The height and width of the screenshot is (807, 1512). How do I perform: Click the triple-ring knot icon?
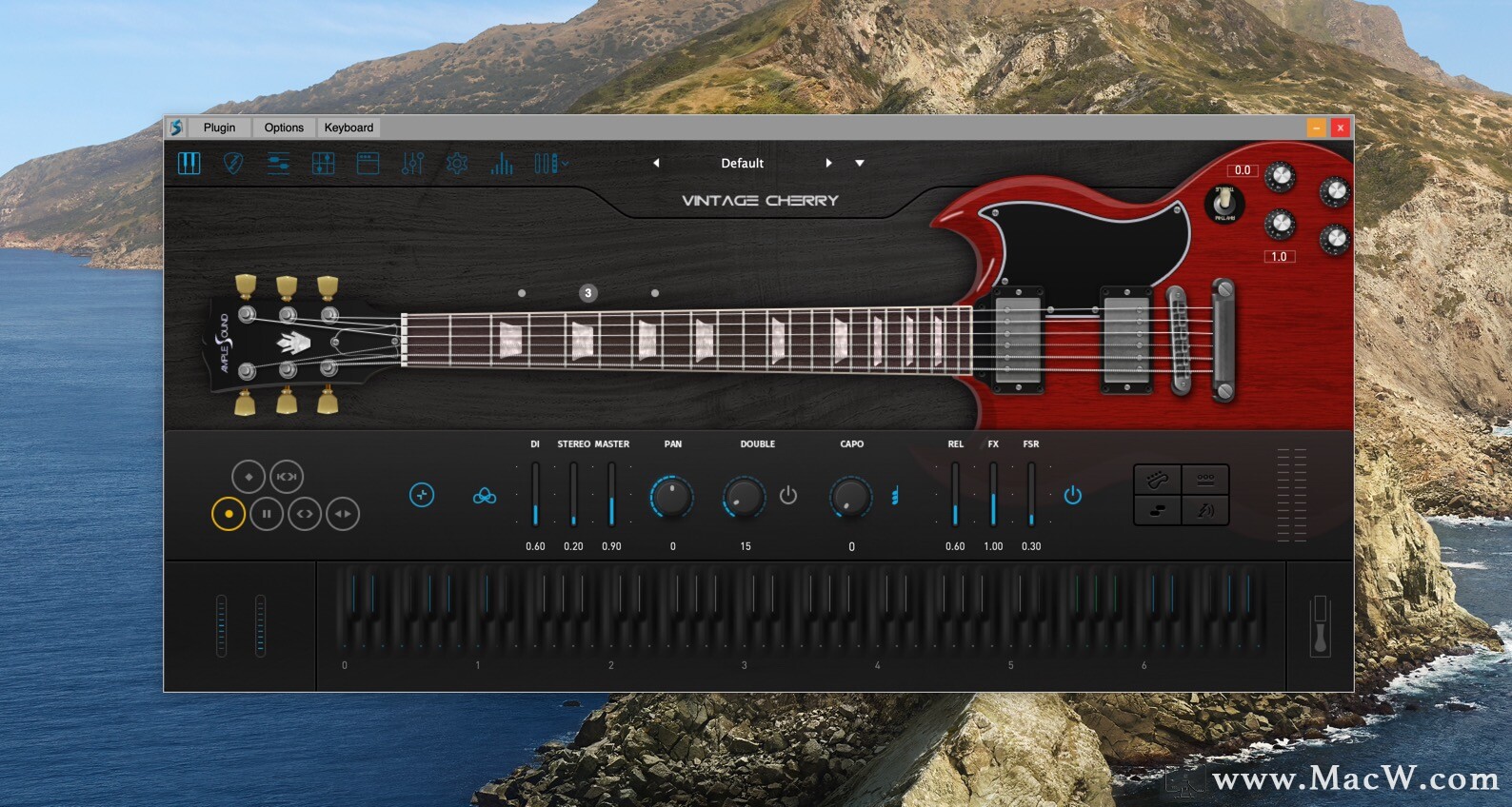tap(485, 496)
